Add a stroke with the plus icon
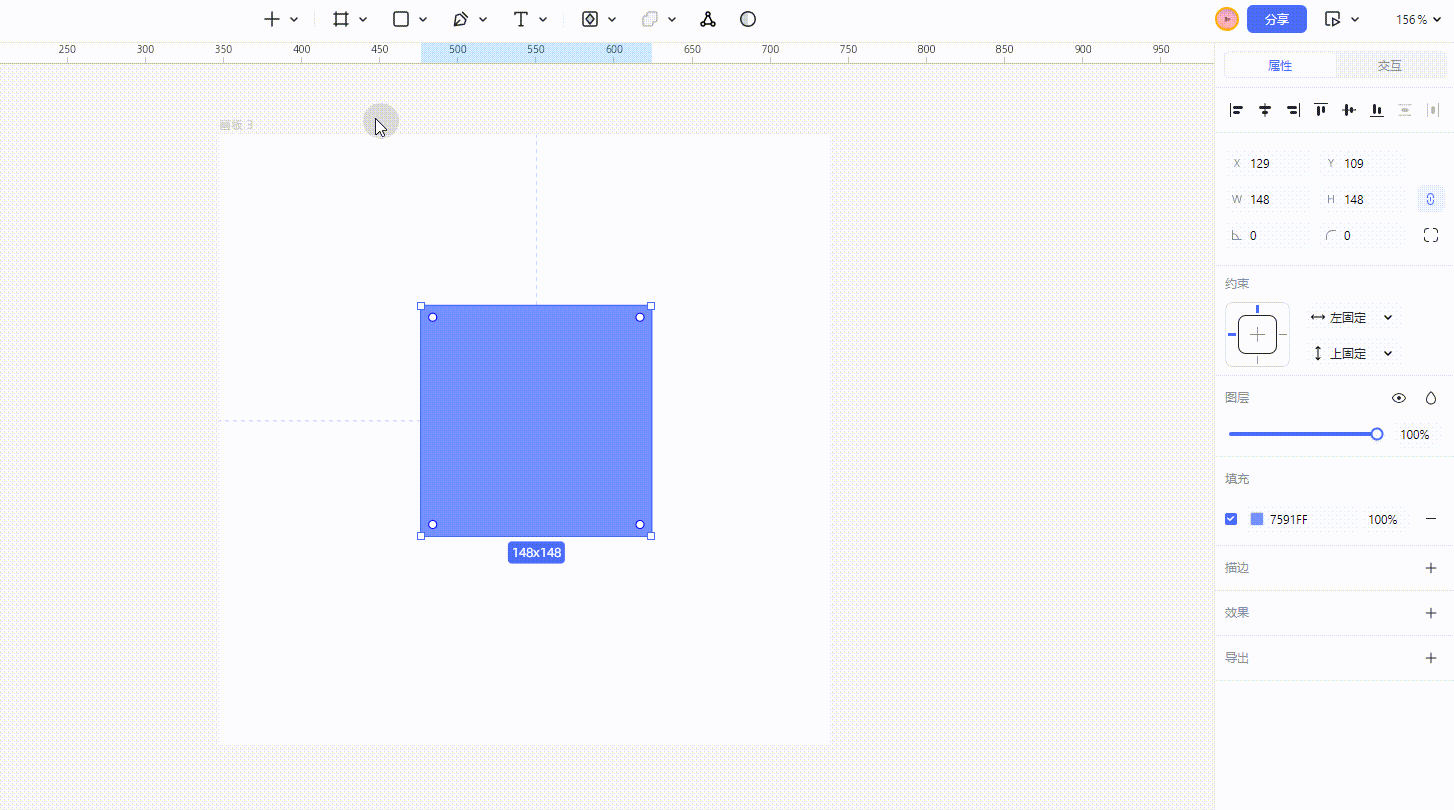The image size is (1454, 810). click(x=1431, y=568)
